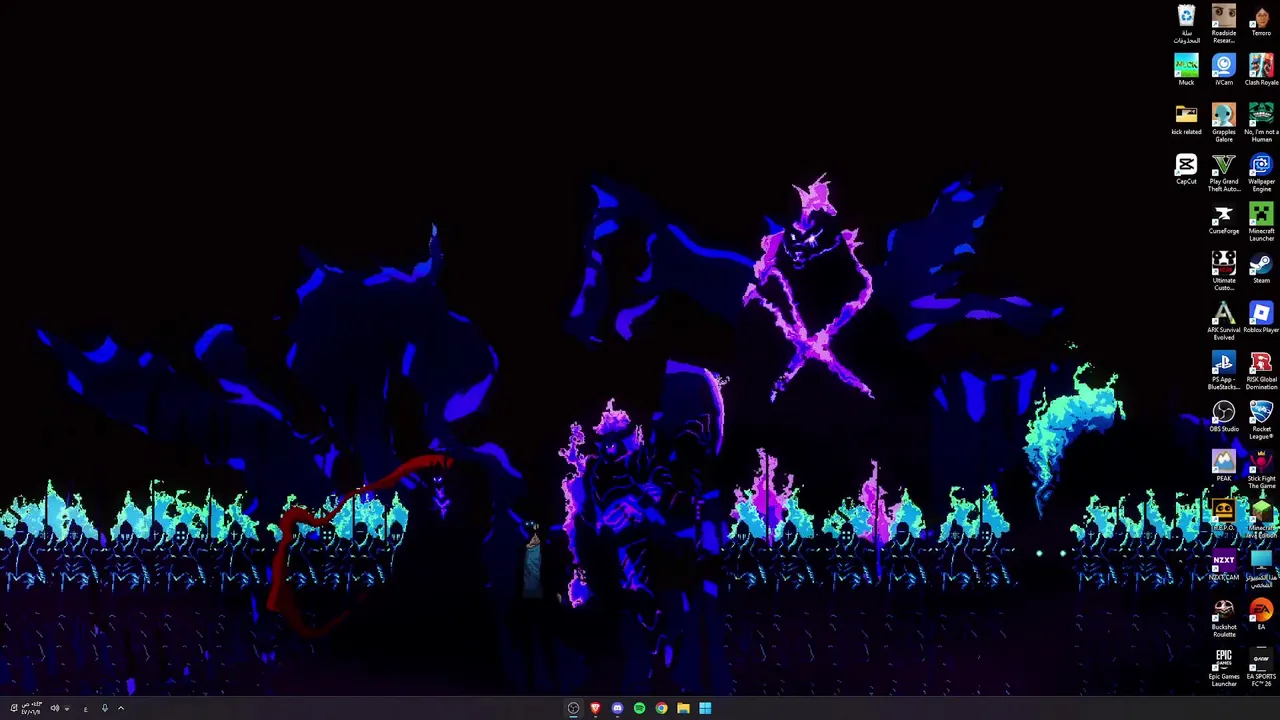This screenshot has width=1280, height=720.
Task: Select the Minecraft Launcher icon
Action: click(x=1261, y=222)
